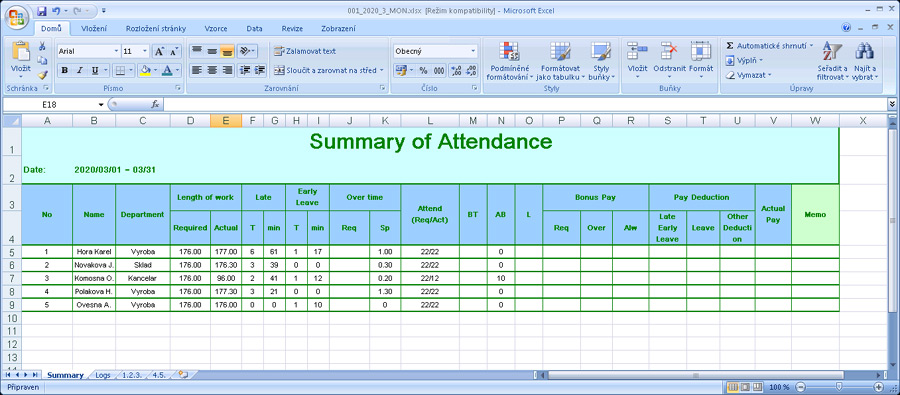900x395 pixels.
Task: Save the workbook from Quick Access toolbar
Action: [x=41, y=11]
